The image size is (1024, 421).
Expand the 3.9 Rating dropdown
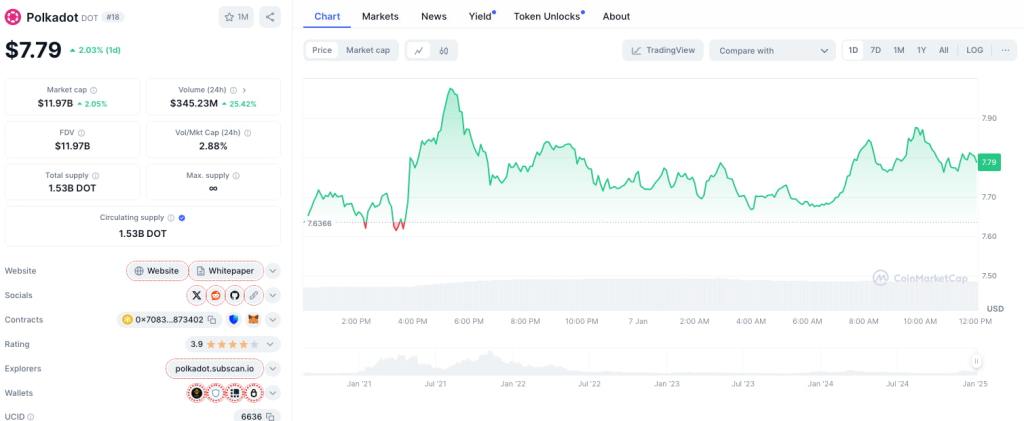point(232,344)
